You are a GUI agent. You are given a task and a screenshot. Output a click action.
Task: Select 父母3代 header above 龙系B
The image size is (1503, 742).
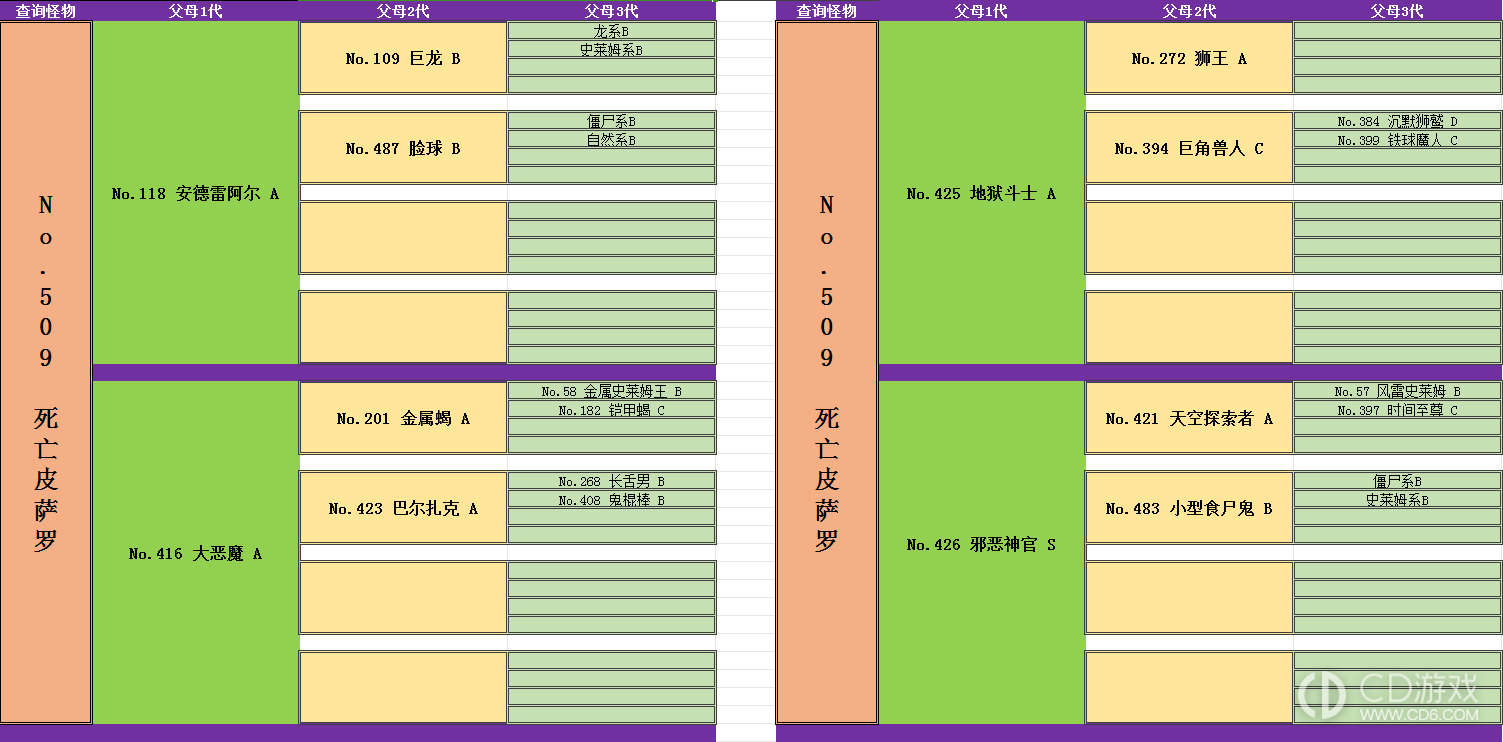[x=612, y=11]
